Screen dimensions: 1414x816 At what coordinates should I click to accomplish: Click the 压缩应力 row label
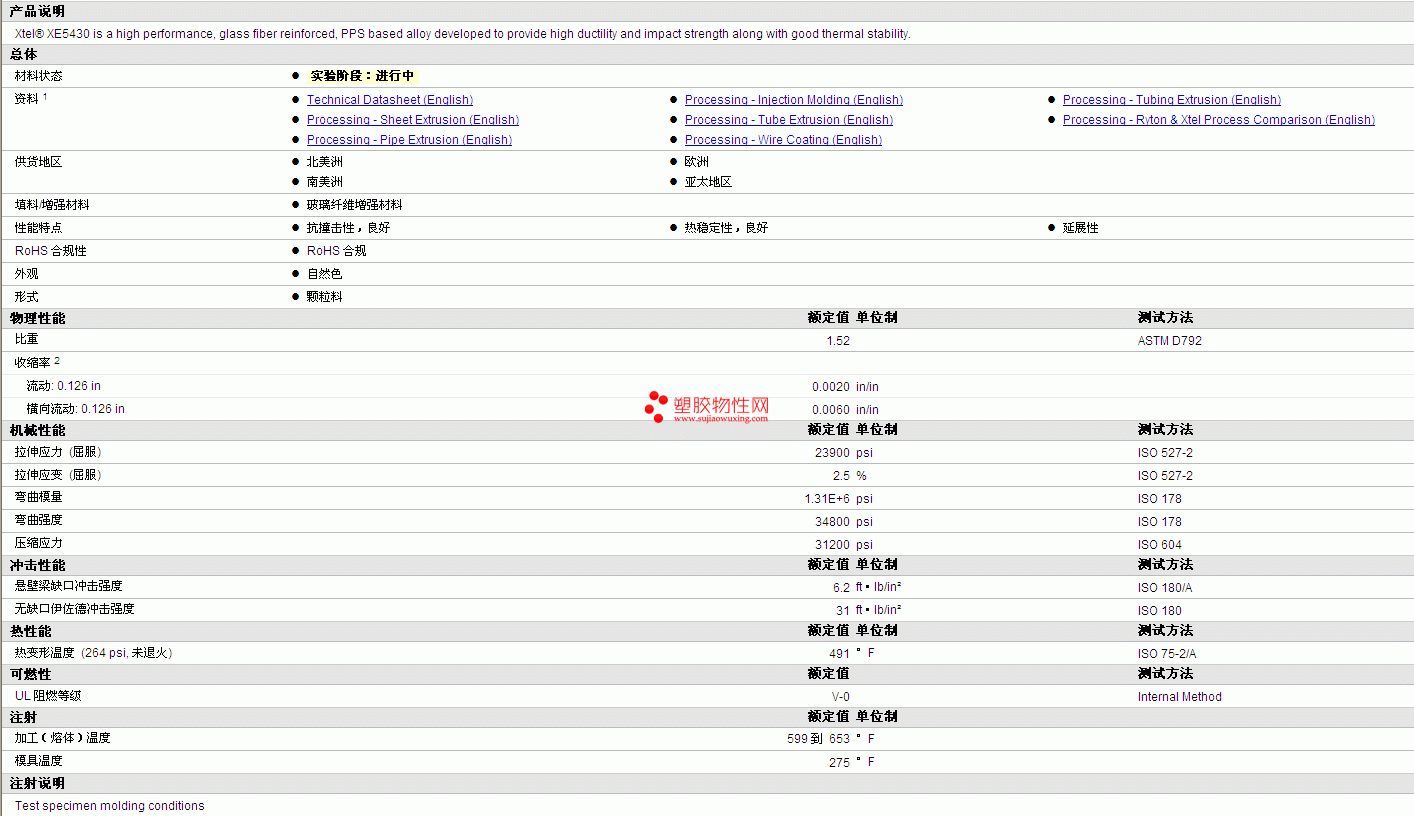pos(39,543)
